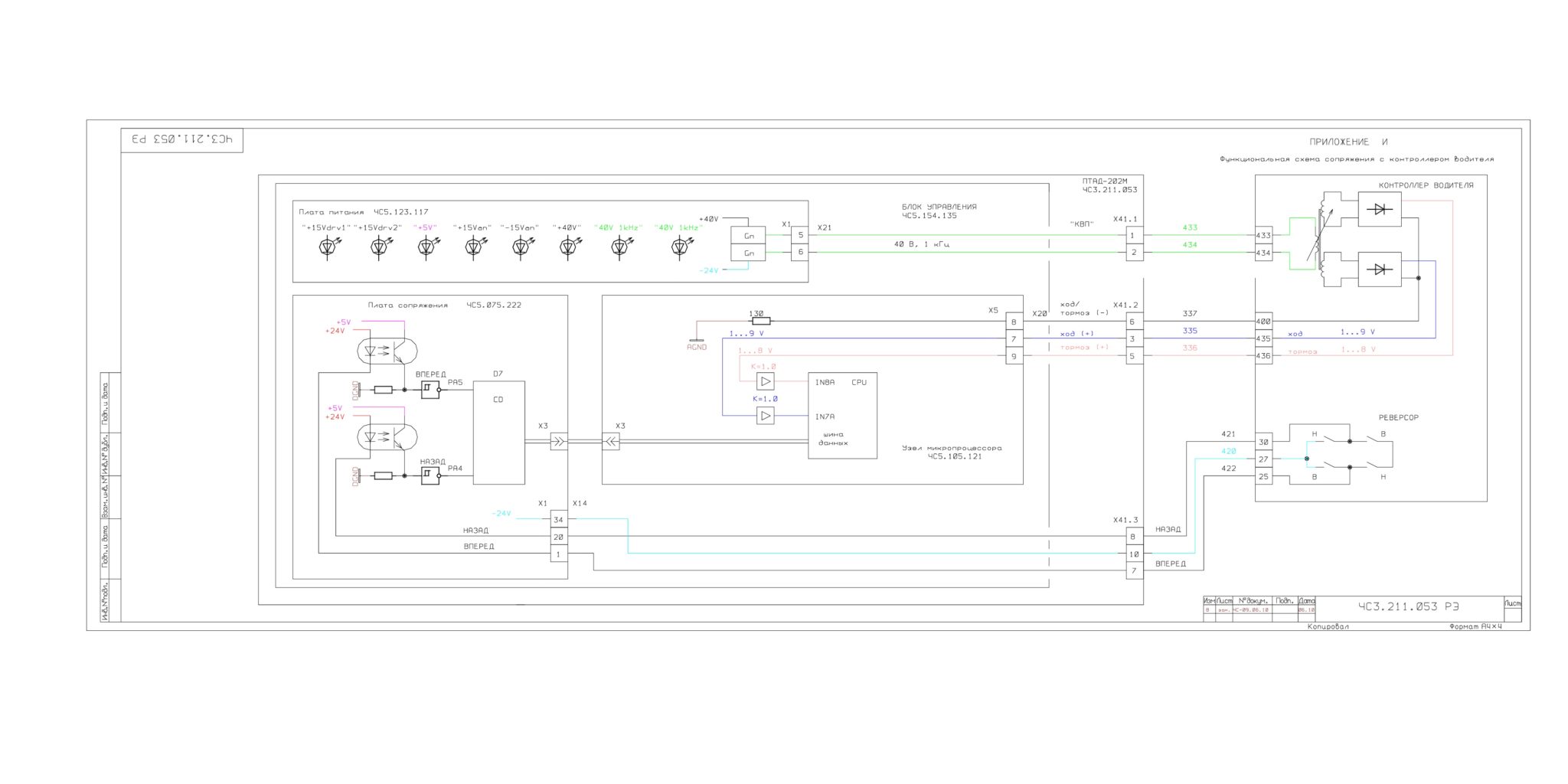Select the lower optocoupler feeding НАЗАД
The height and width of the screenshot is (784, 1568).
pyautogui.click(x=387, y=436)
